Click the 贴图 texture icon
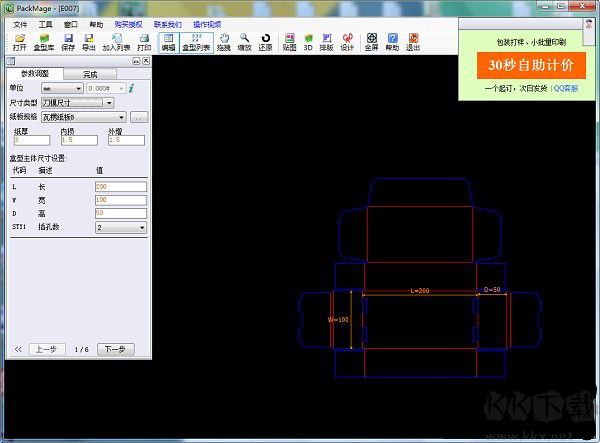 point(289,41)
